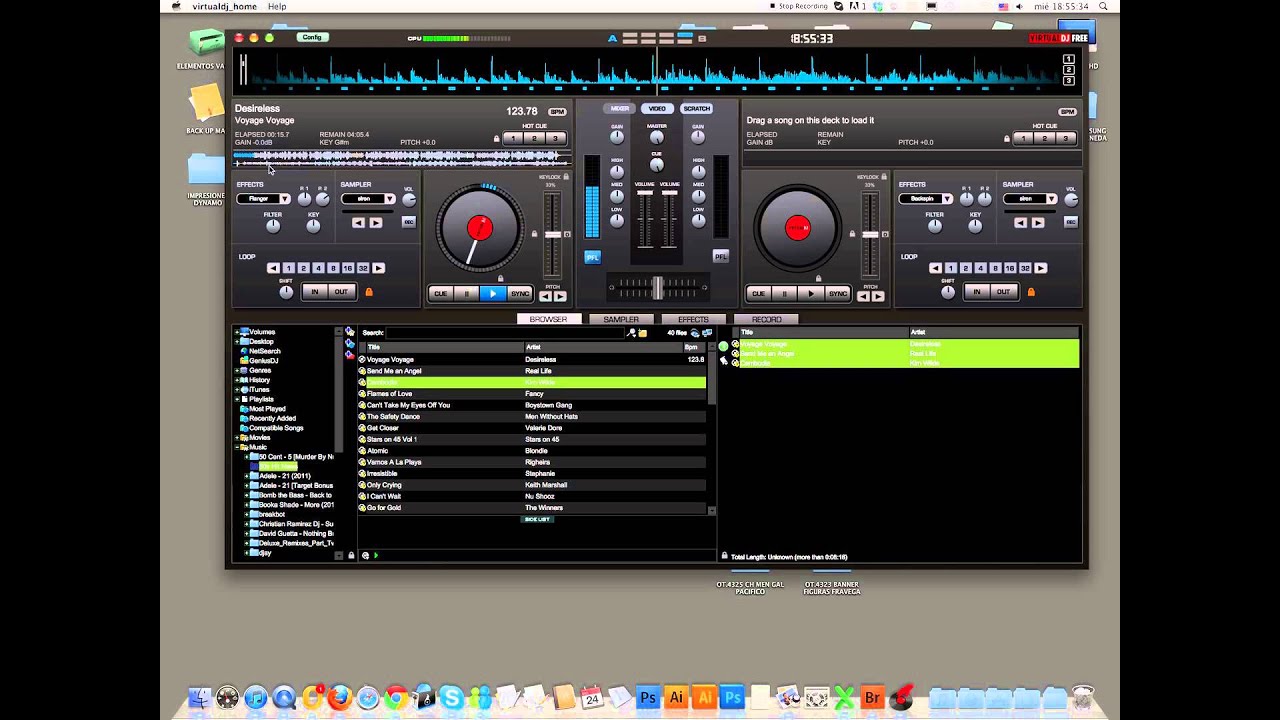Toggle the right deck hot cue lock icon
This screenshot has height=720, width=1280.
point(1007,139)
